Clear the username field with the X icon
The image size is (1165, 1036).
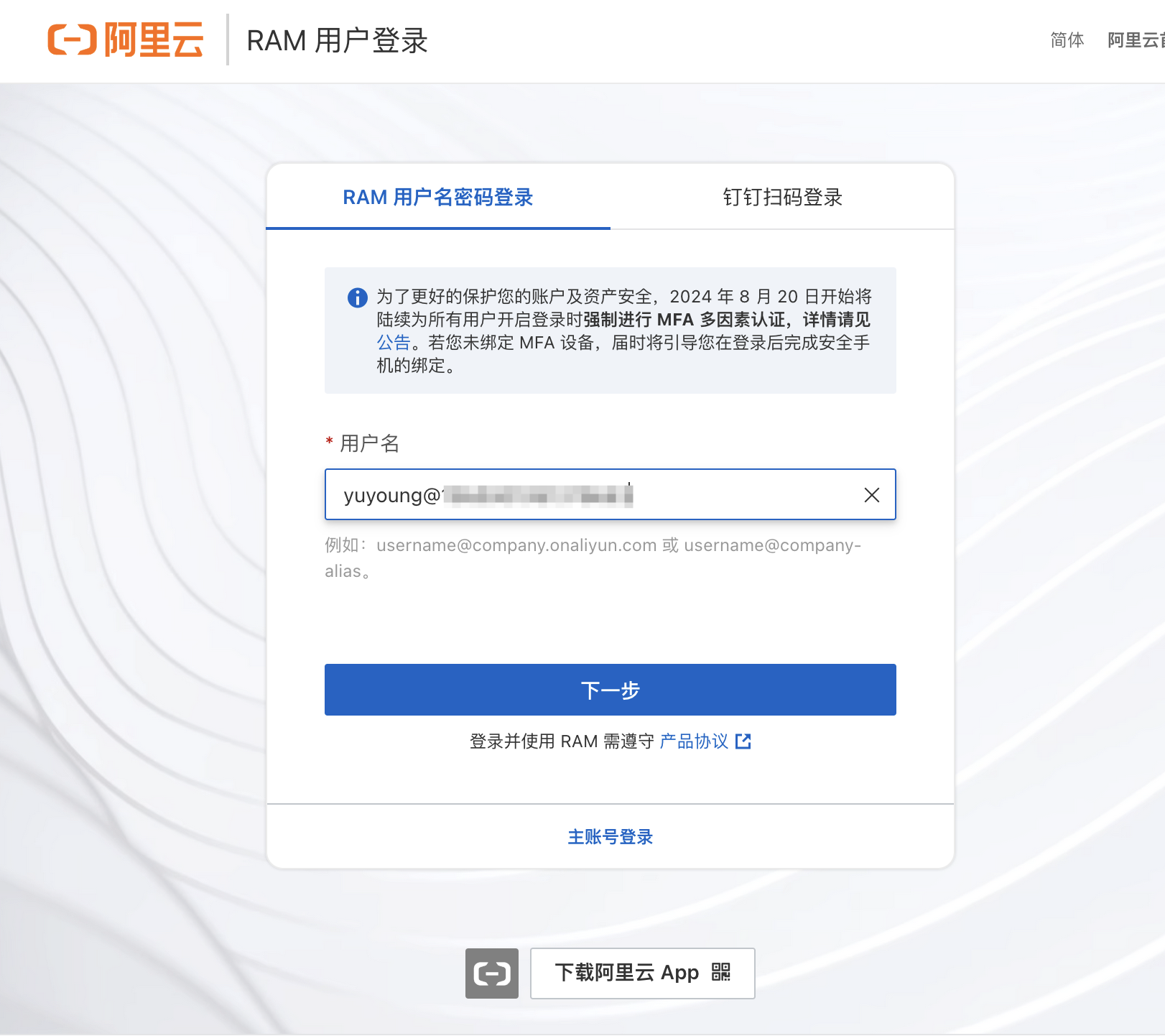pos(871,495)
